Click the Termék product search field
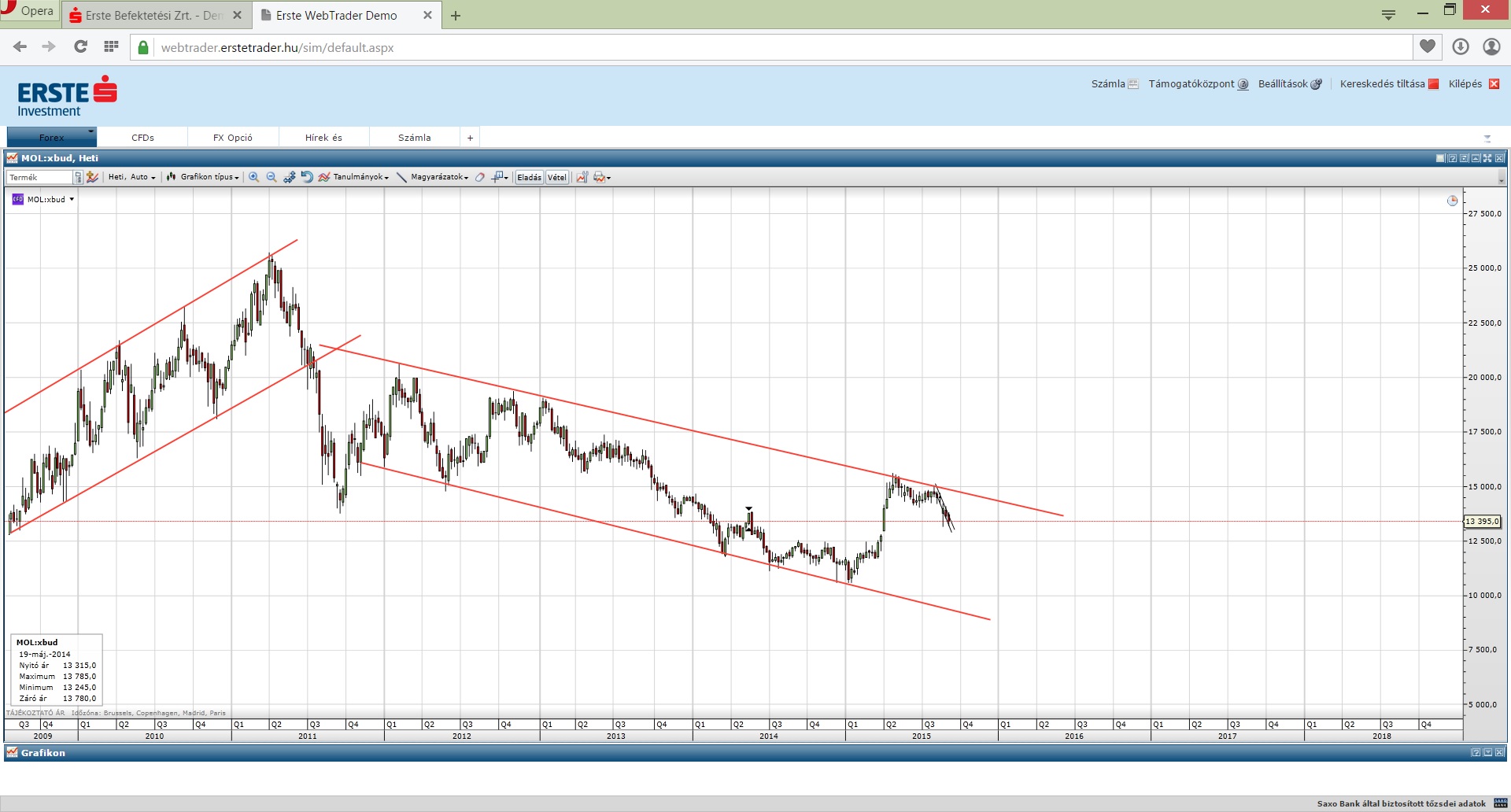Image resolution: width=1511 pixels, height=812 pixels. (39, 177)
